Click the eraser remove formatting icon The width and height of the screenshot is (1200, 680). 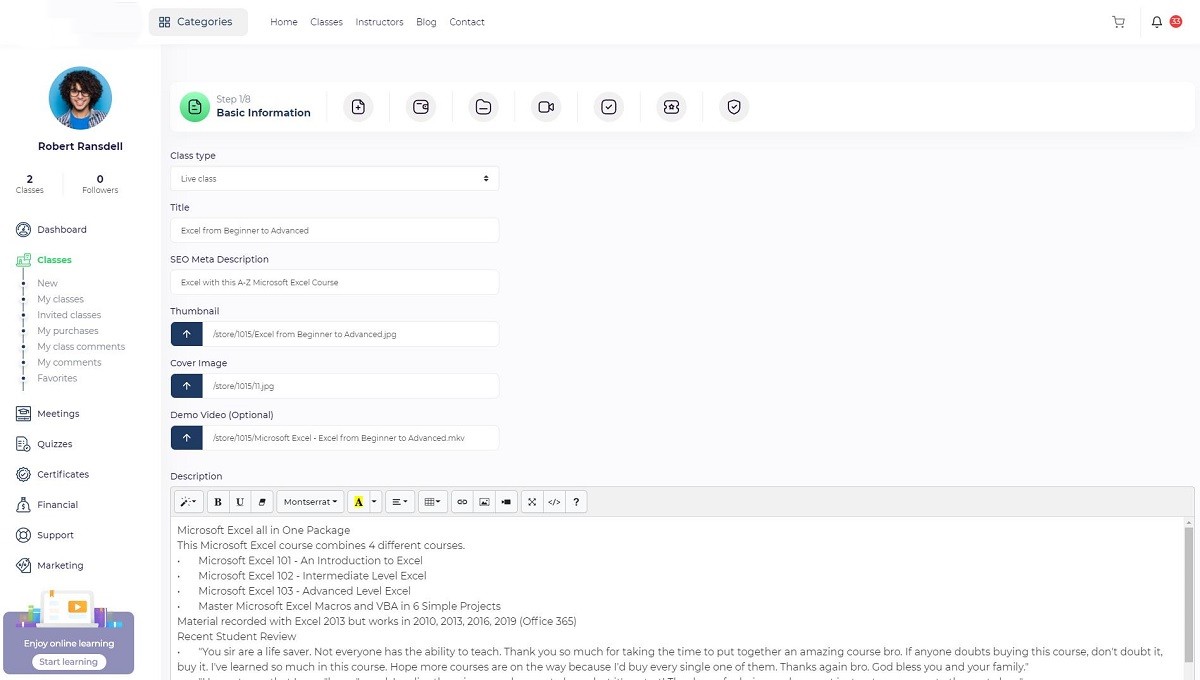click(262, 502)
